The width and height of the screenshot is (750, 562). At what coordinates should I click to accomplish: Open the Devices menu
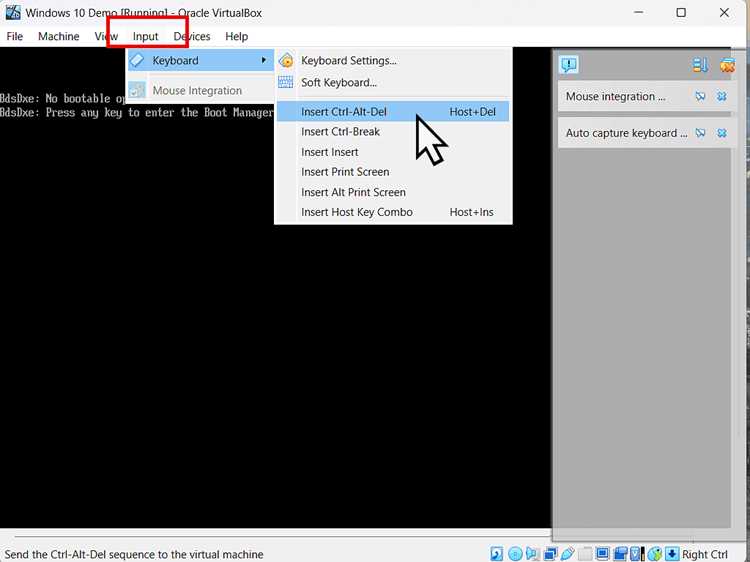tap(192, 36)
